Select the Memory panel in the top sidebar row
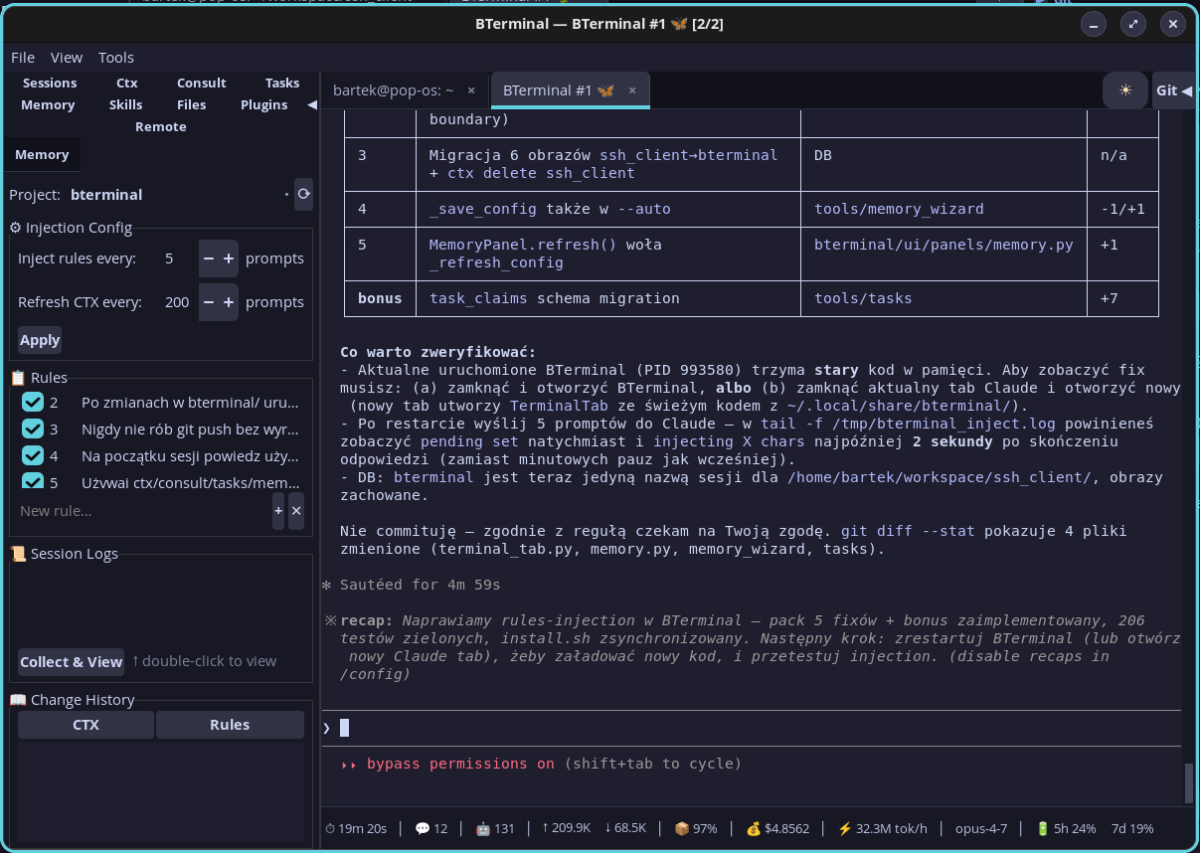Viewport: 1200px width, 853px height. (48, 105)
